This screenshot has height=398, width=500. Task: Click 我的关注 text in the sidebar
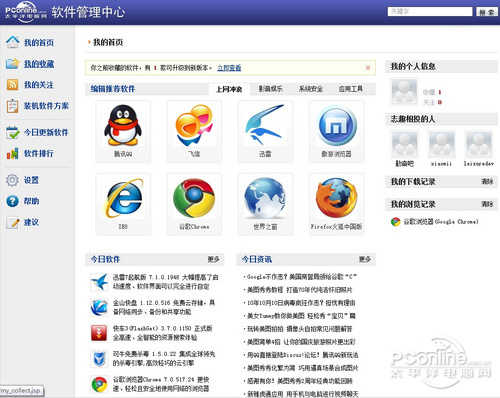(39, 85)
